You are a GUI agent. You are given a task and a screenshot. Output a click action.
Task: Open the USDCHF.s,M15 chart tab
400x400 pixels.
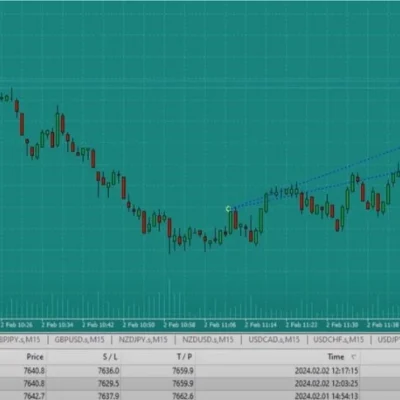[x=338, y=340]
